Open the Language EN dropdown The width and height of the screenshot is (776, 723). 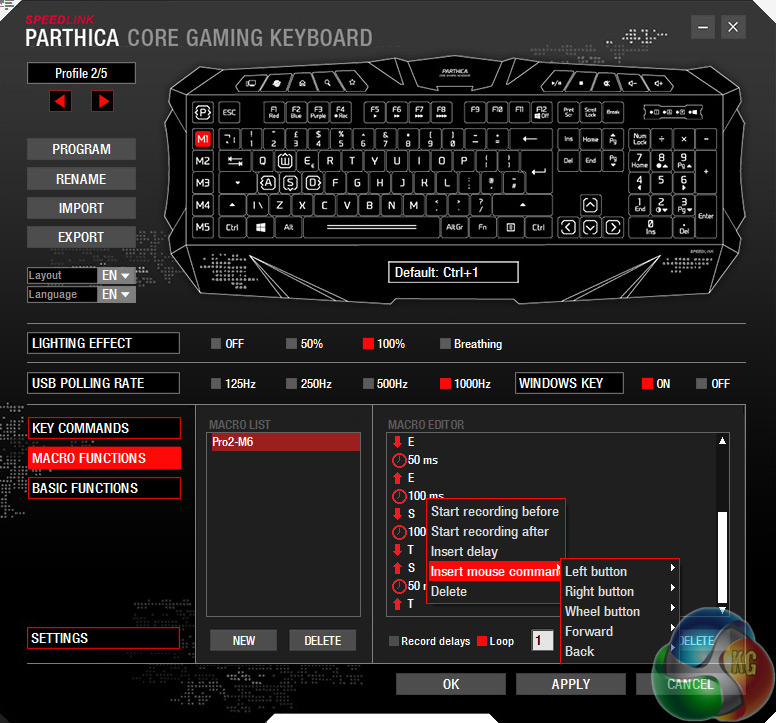[116, 294]
